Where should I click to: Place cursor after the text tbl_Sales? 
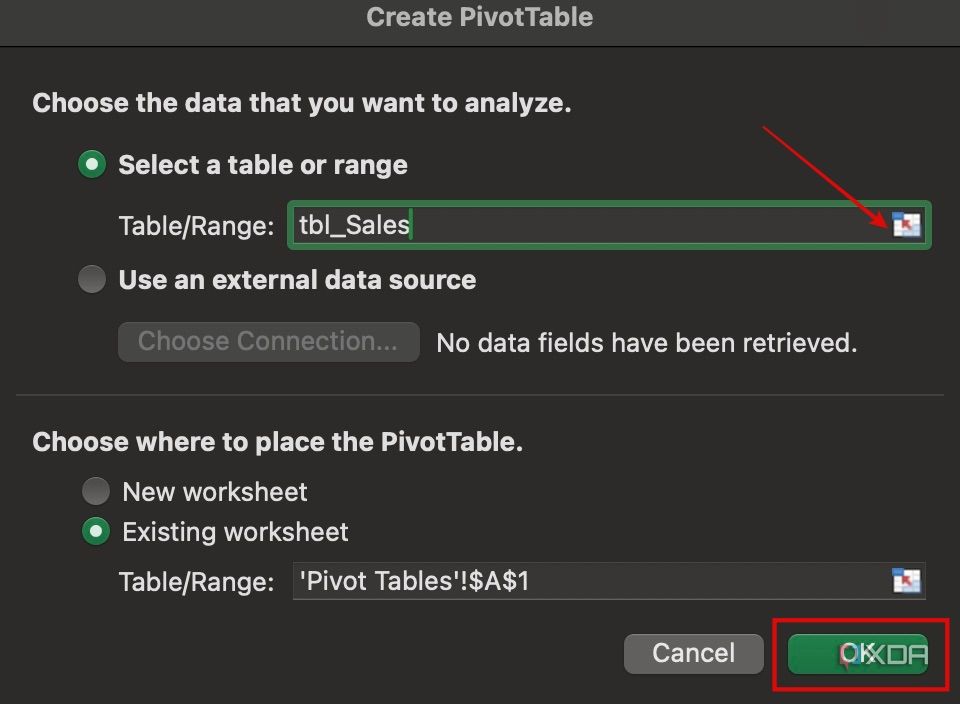point(410,225)
